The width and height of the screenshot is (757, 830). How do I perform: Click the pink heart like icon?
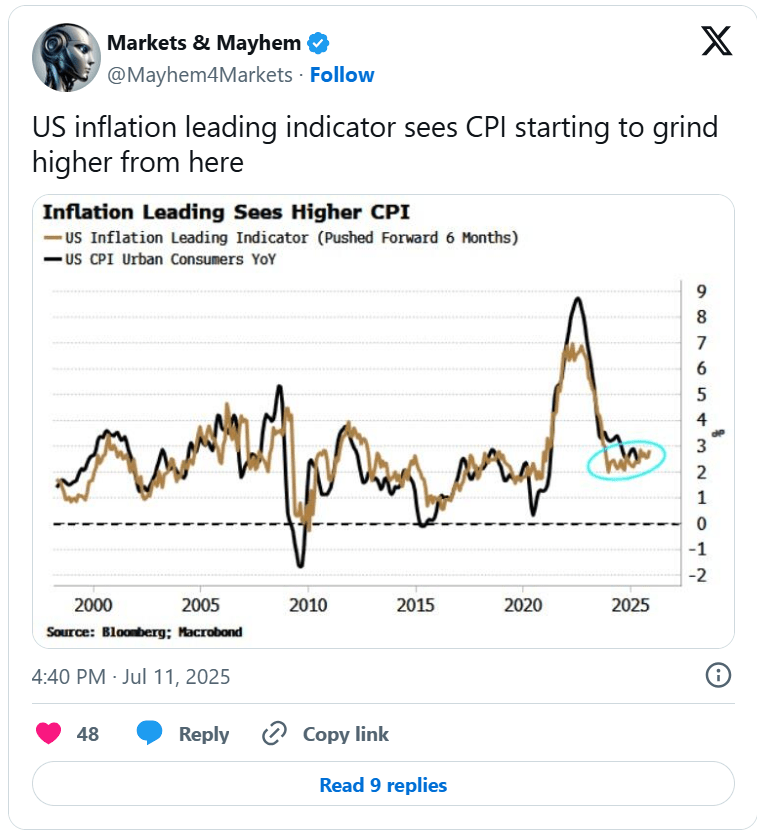48,733
